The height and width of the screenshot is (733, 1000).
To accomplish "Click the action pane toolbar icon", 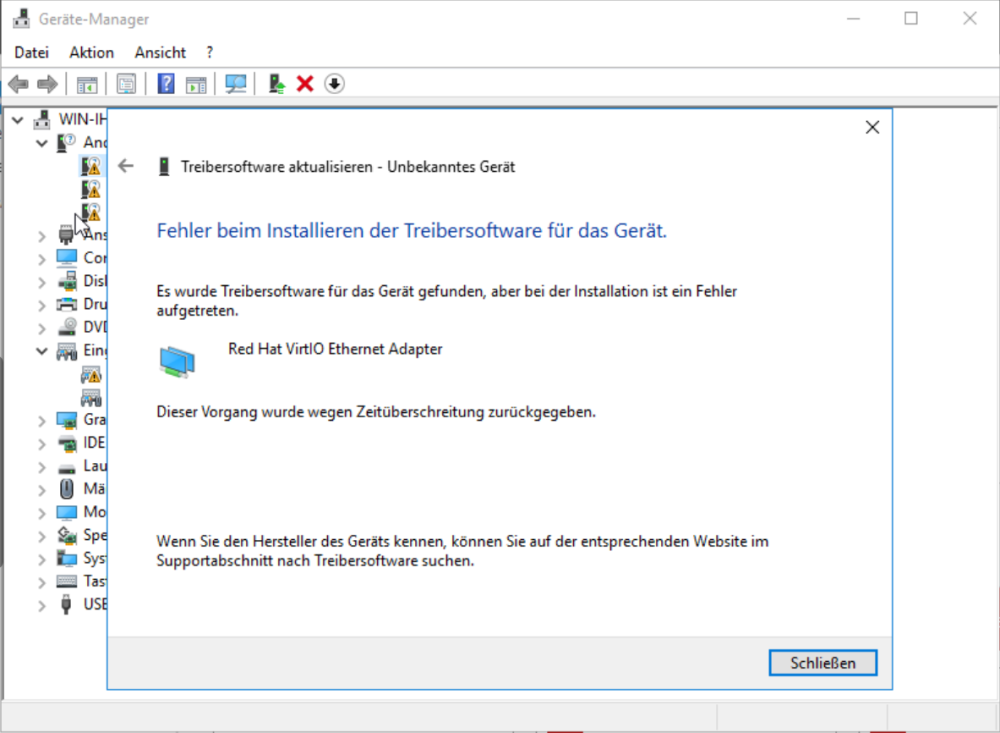I will coord(196,84).
